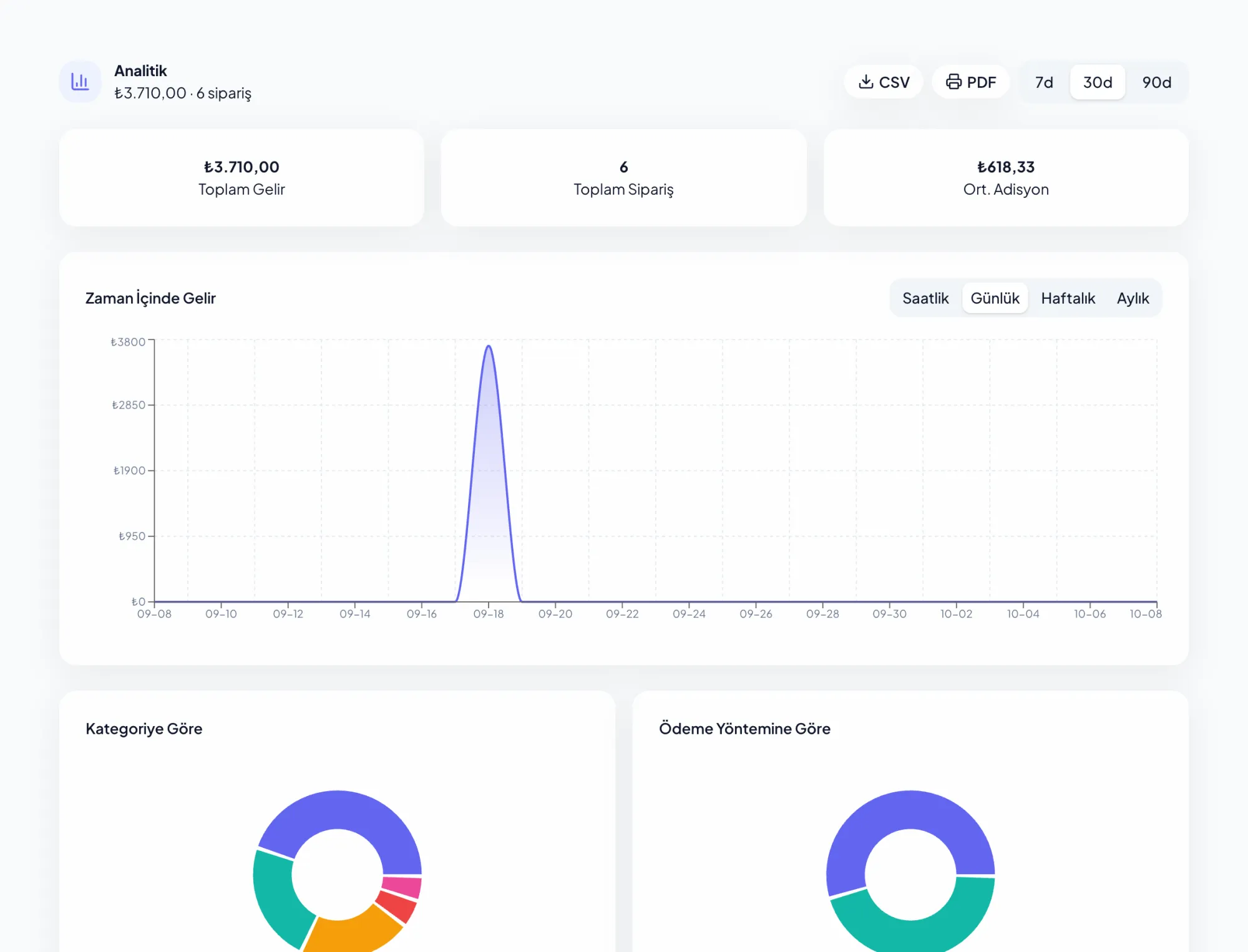Click the ₺3.710,00 · 6 sipariş subtitle

(x=183, y=93)
